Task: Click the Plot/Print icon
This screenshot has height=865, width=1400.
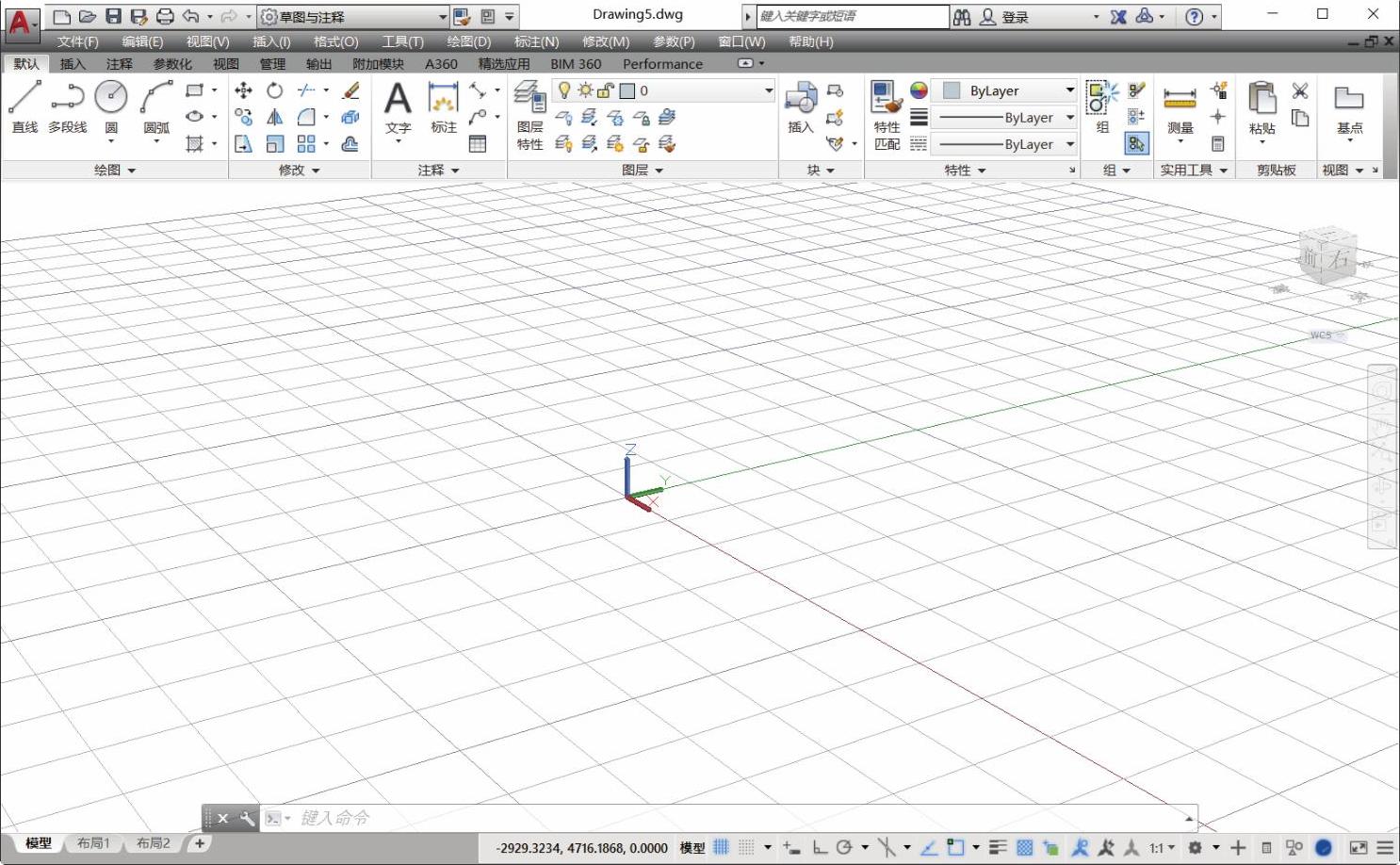Action: (x=165, y=16)
